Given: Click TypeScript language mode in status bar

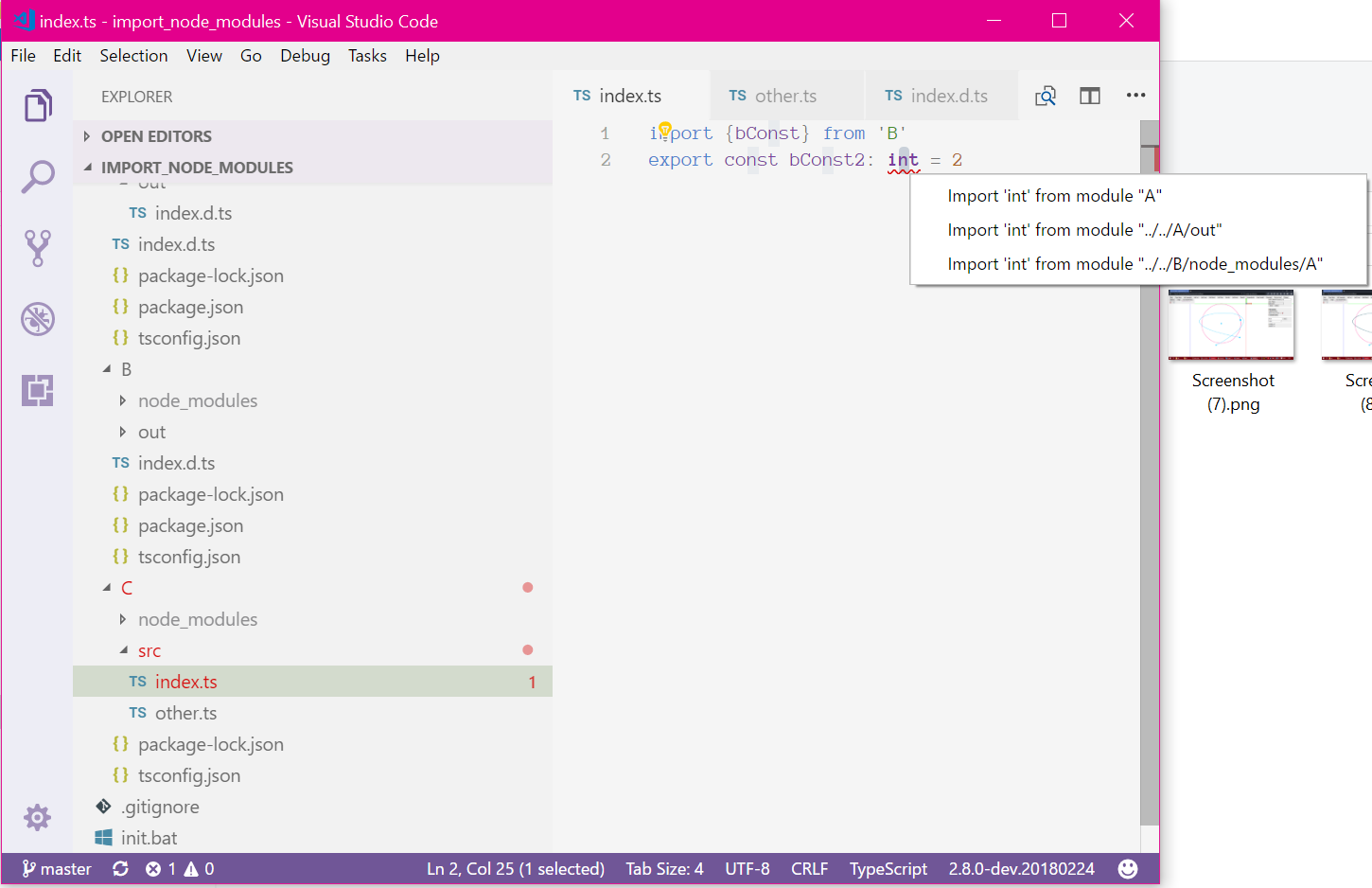Looking at the screenshot, I should coord(888,868).
